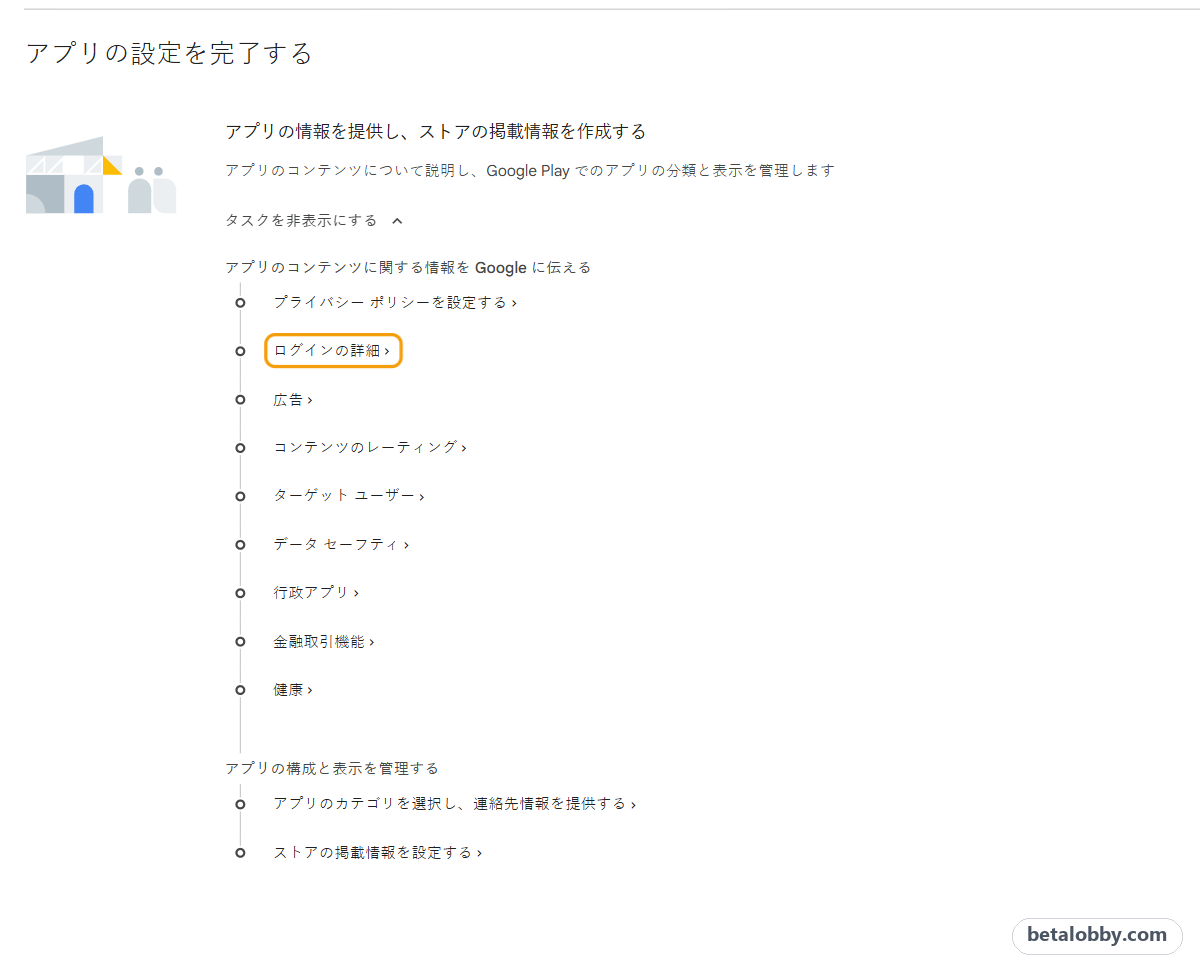Screen dimensions: 1200x972
Task: Click section label アプリのコンテンツに関する情報を Google に伝える
Action: [x=408, y=268]
